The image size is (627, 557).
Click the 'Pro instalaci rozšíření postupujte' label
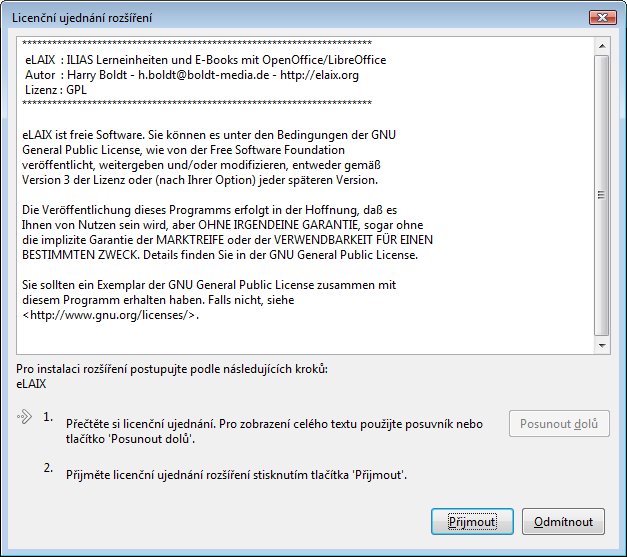[172, 369]
